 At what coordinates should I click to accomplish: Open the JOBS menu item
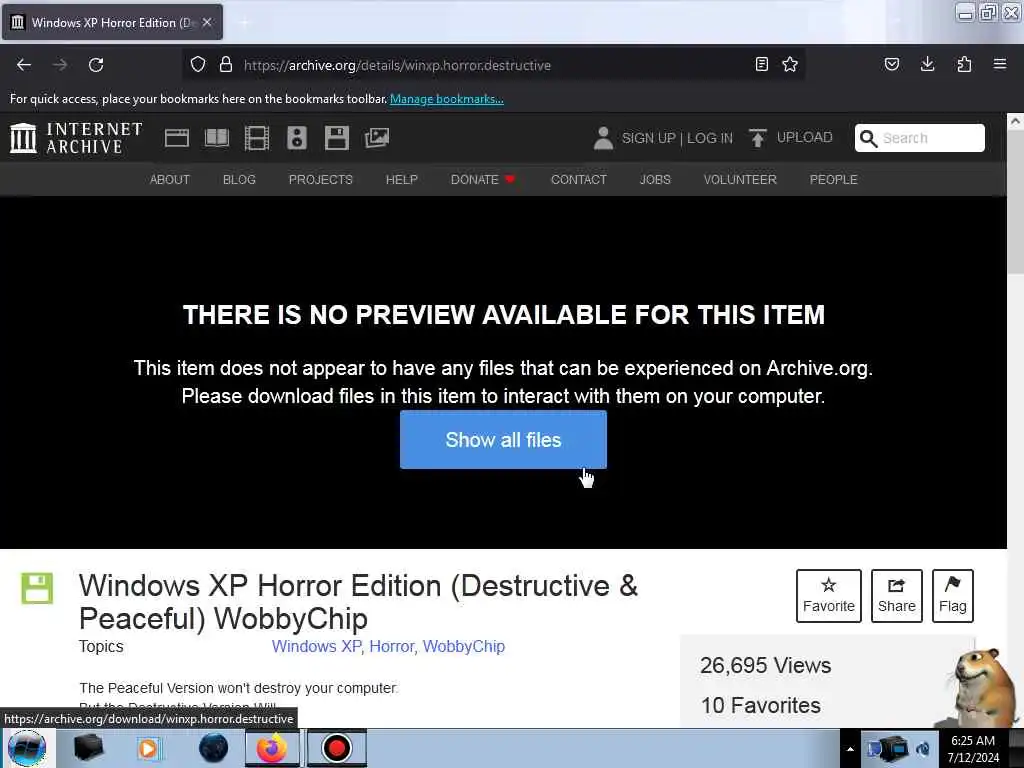pos(655,180)
